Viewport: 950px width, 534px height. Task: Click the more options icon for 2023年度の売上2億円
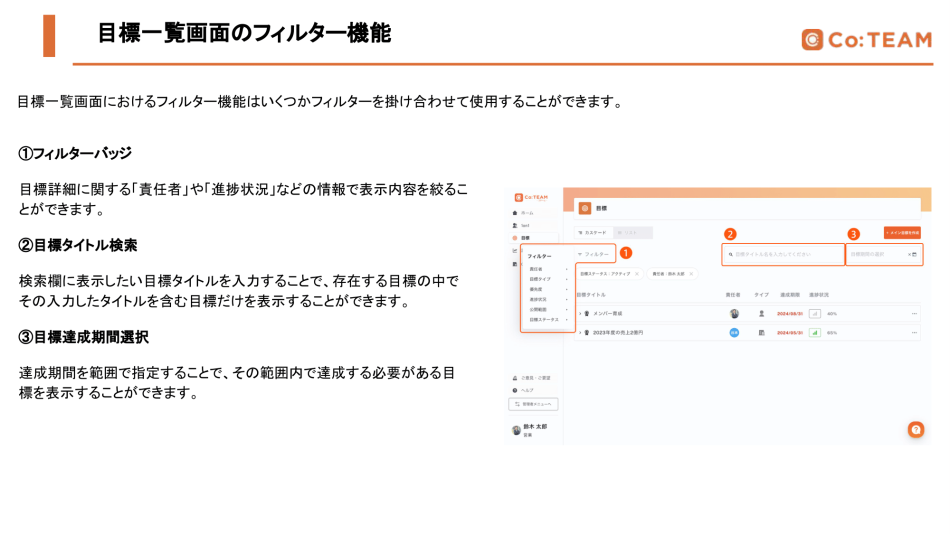(913, 332)
